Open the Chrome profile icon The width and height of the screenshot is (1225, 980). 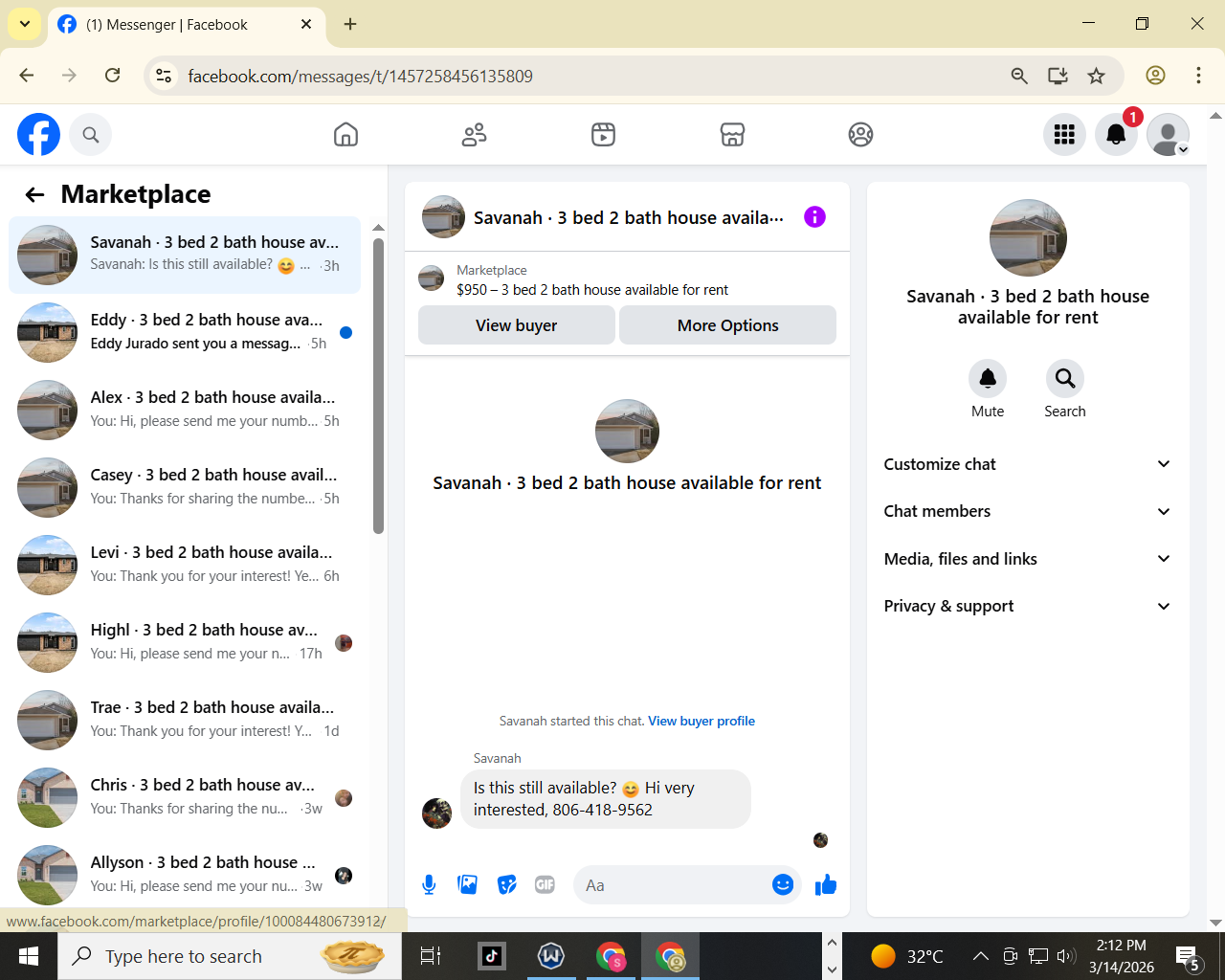(x=1155, y=76)
